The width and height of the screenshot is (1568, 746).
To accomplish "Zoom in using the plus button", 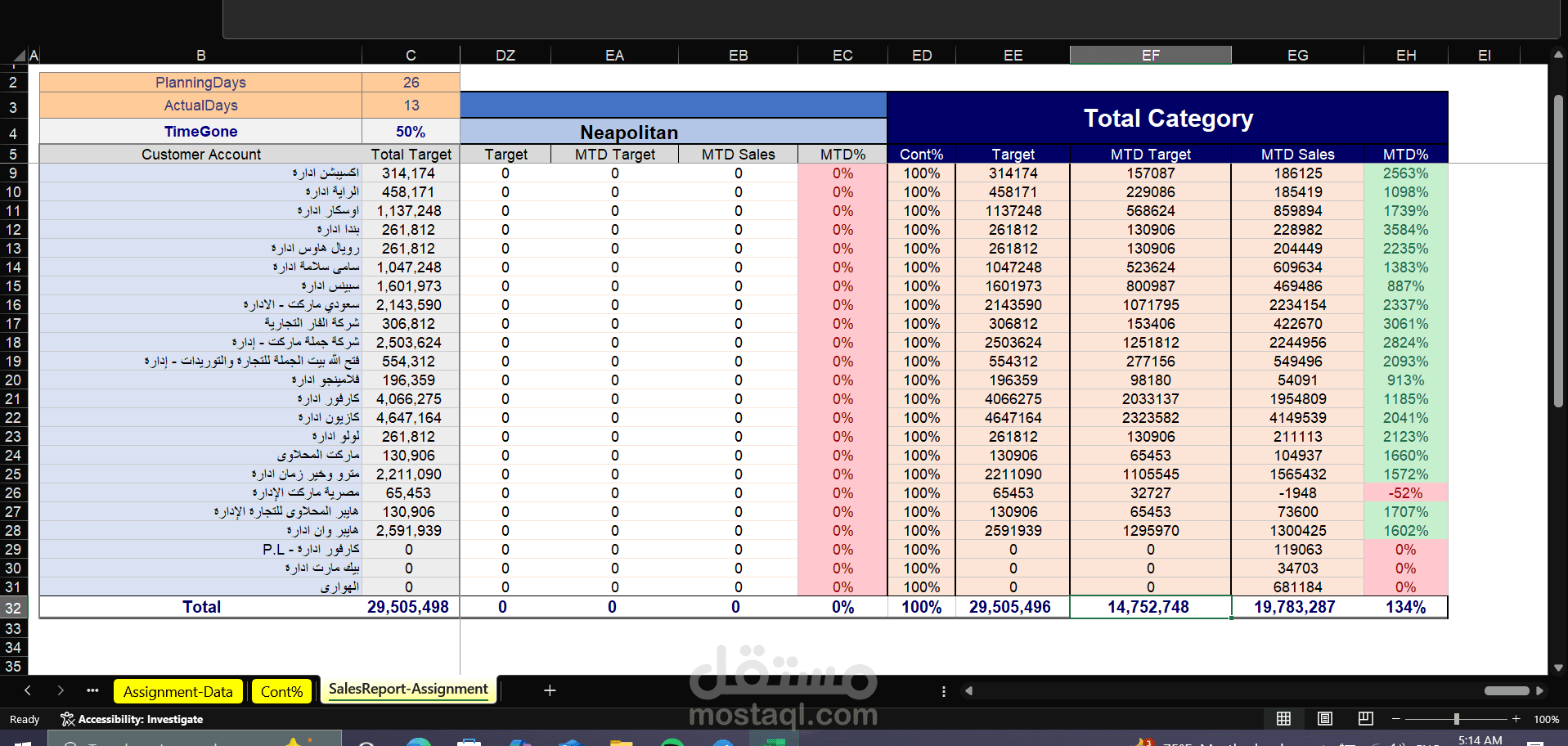I will point(1516,718).
